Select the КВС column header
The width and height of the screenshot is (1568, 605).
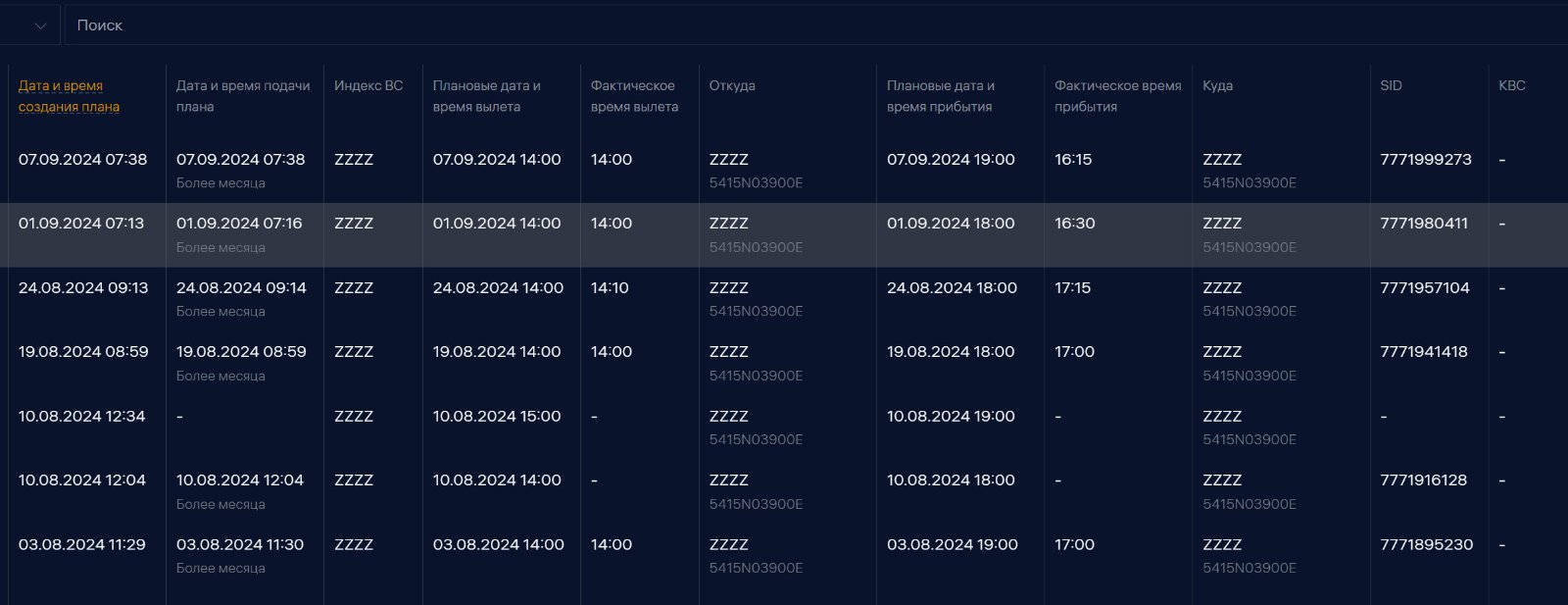click(1512, 85)
